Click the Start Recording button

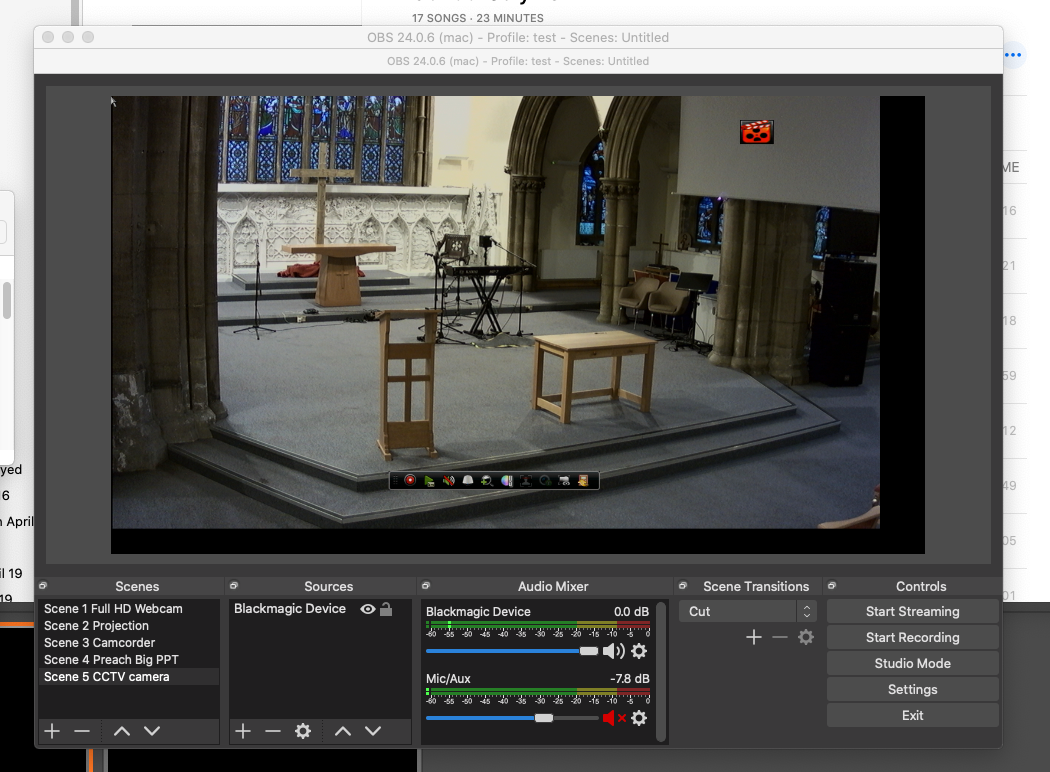(x=912, y=637)
